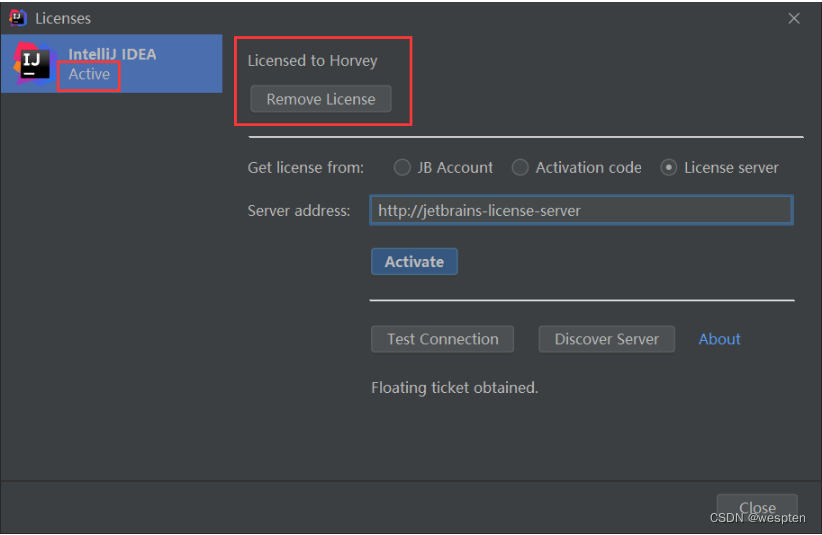
Task: Click 'Floating ticket obtained.' status text
Action: point(455,388)
